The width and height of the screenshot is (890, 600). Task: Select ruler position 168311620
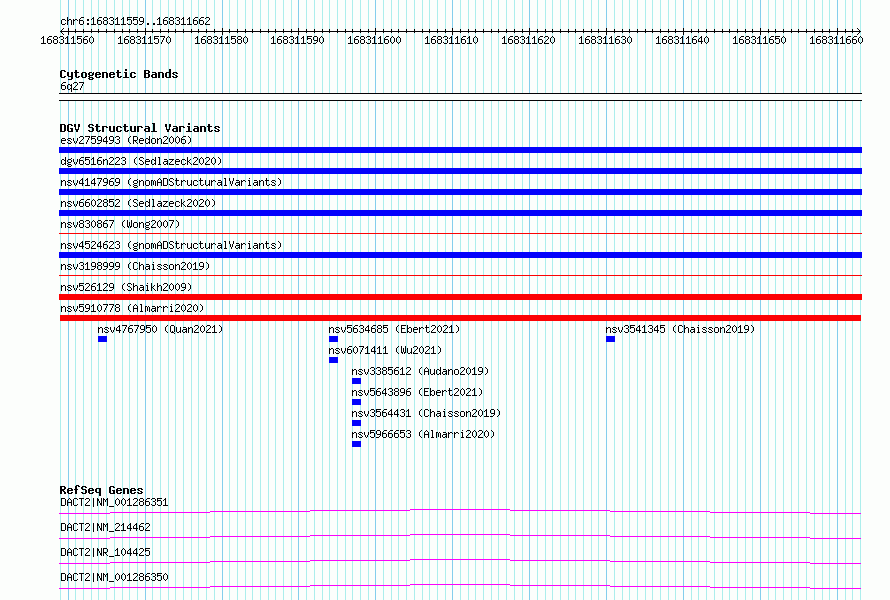(x=528, y=40)
